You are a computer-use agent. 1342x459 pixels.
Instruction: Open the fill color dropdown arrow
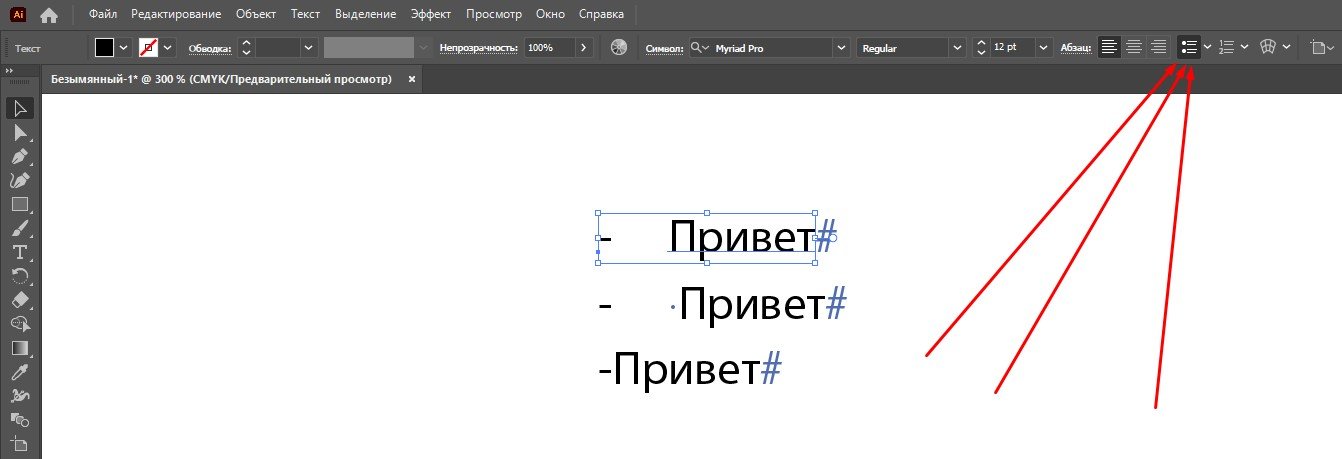[x=124, y=47]
